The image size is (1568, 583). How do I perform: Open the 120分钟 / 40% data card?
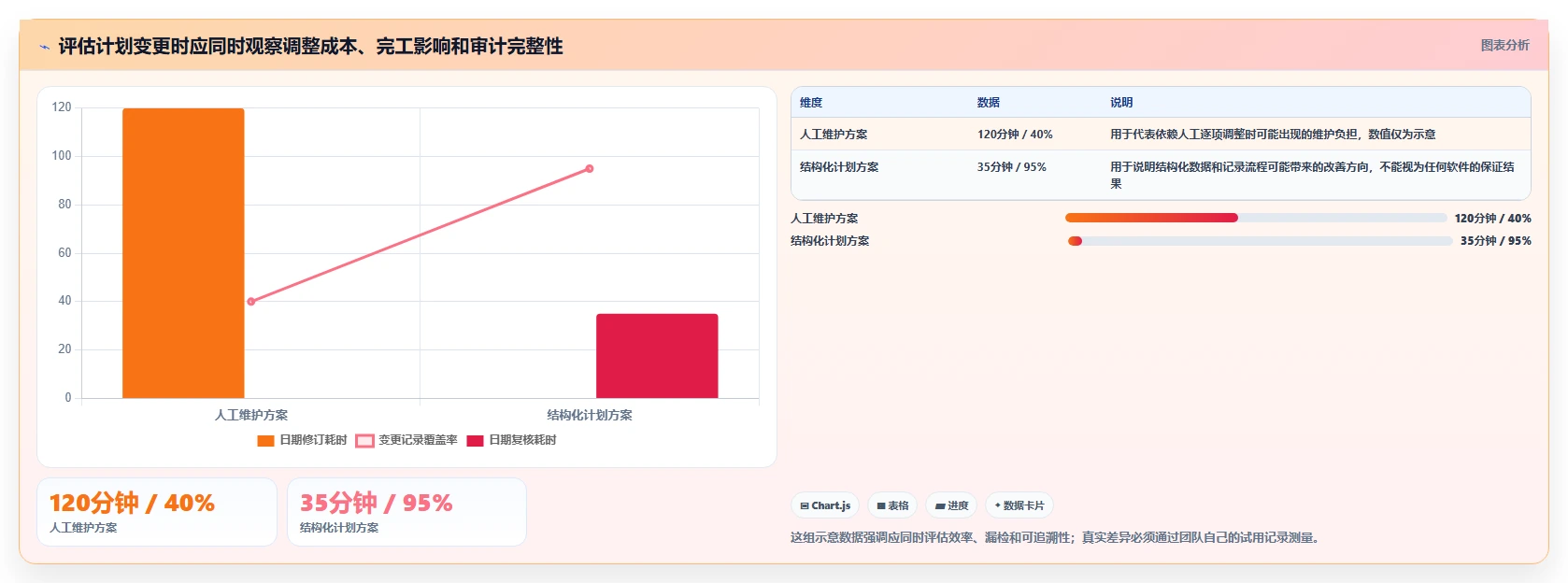(x=157, y=512)
